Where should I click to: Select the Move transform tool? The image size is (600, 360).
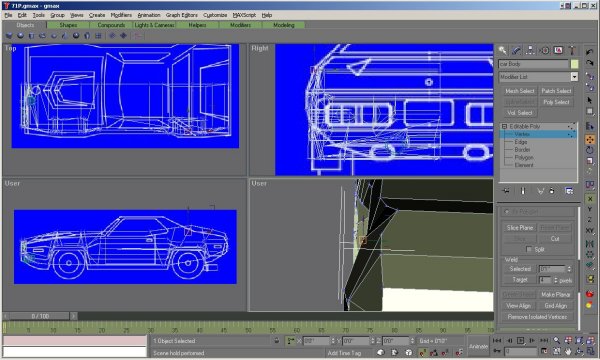(x=590, y=140)
